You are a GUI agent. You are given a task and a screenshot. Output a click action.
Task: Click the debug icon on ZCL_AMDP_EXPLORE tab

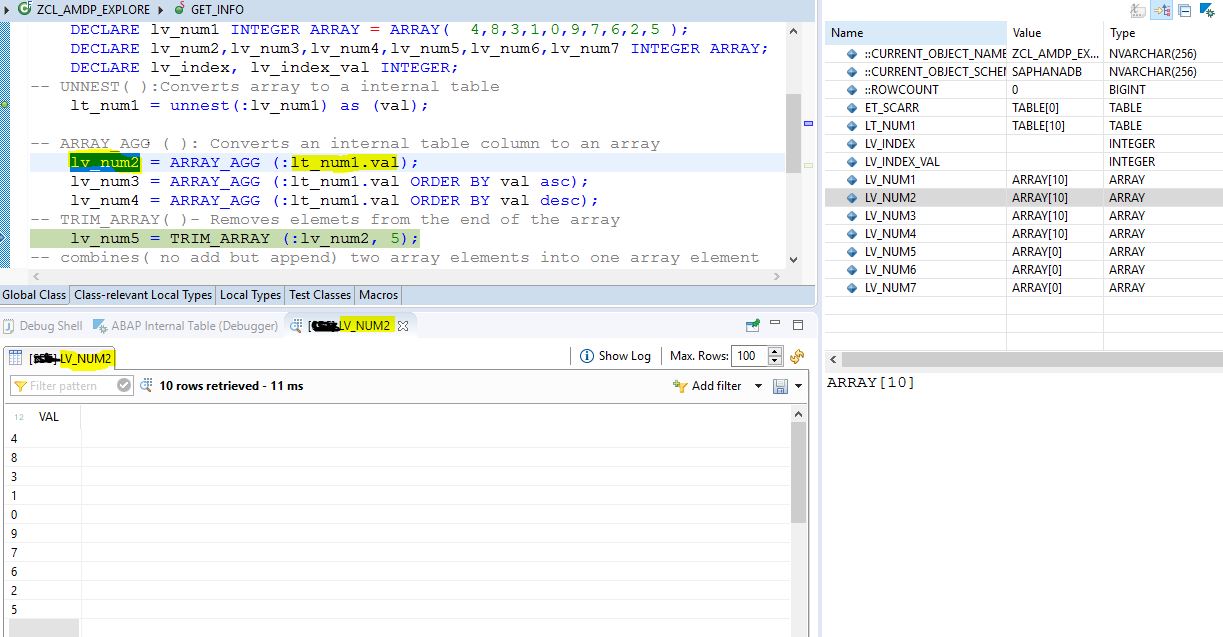click(26, 9)
